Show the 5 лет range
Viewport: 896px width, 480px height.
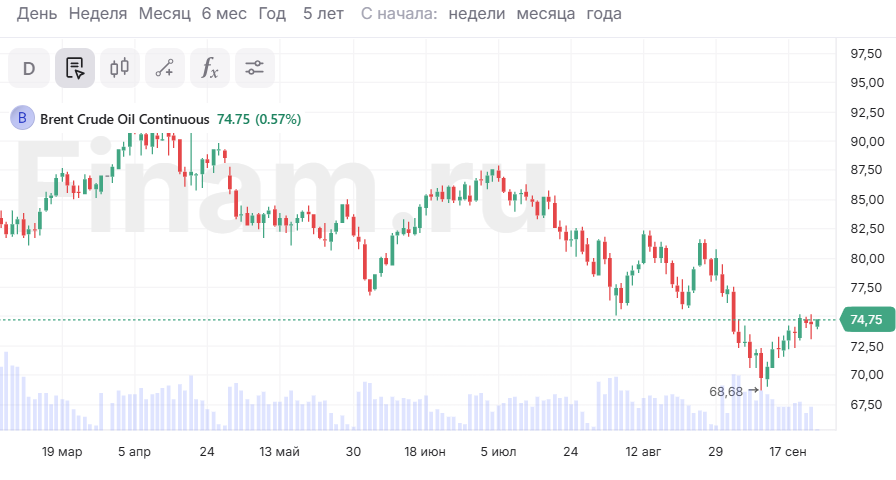pos(324,14)
